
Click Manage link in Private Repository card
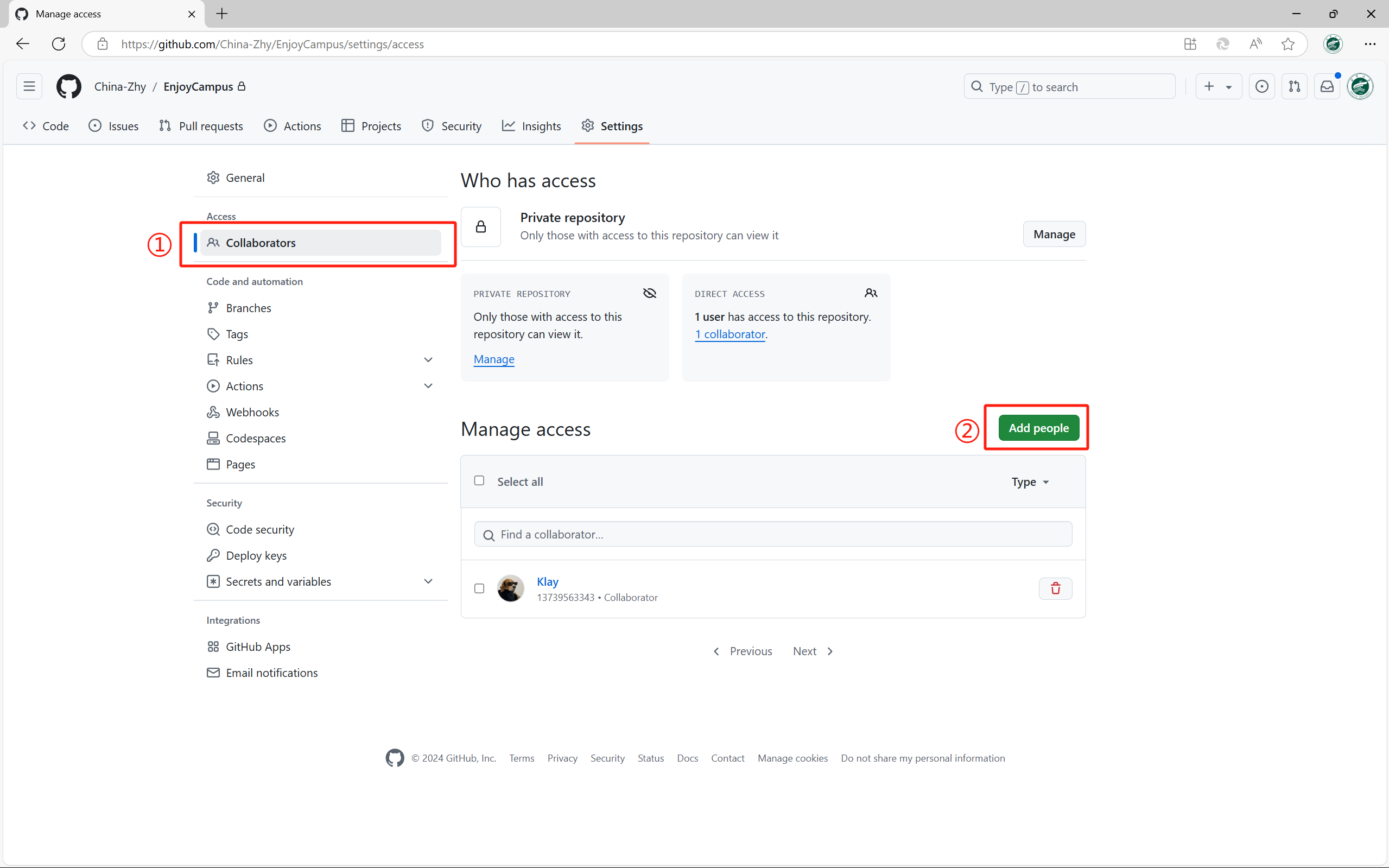point(493,359)
